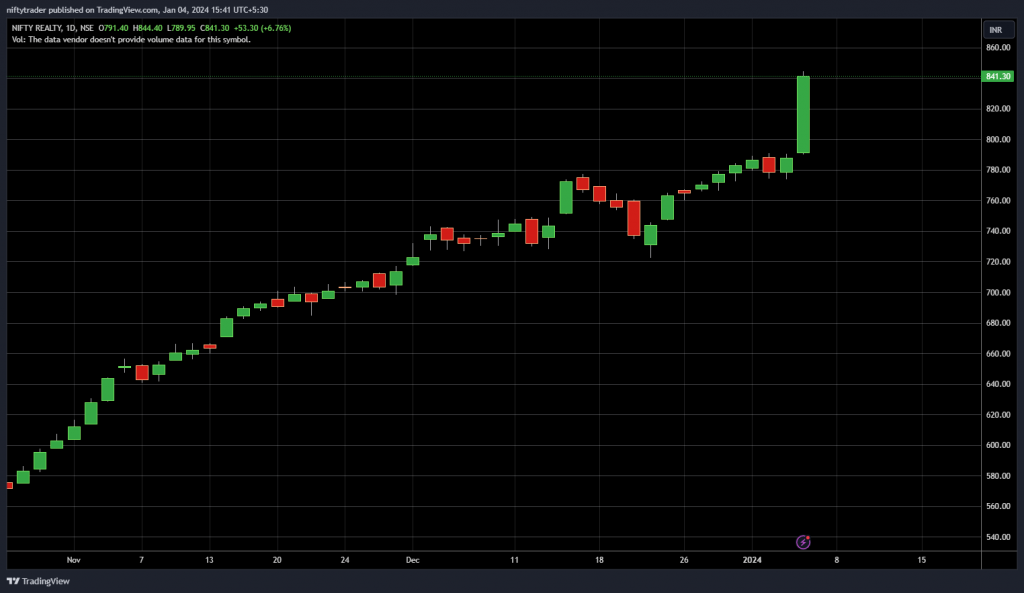Click the INR currency button
Screen dimensions: 1024x593
[x=998, y=30]
